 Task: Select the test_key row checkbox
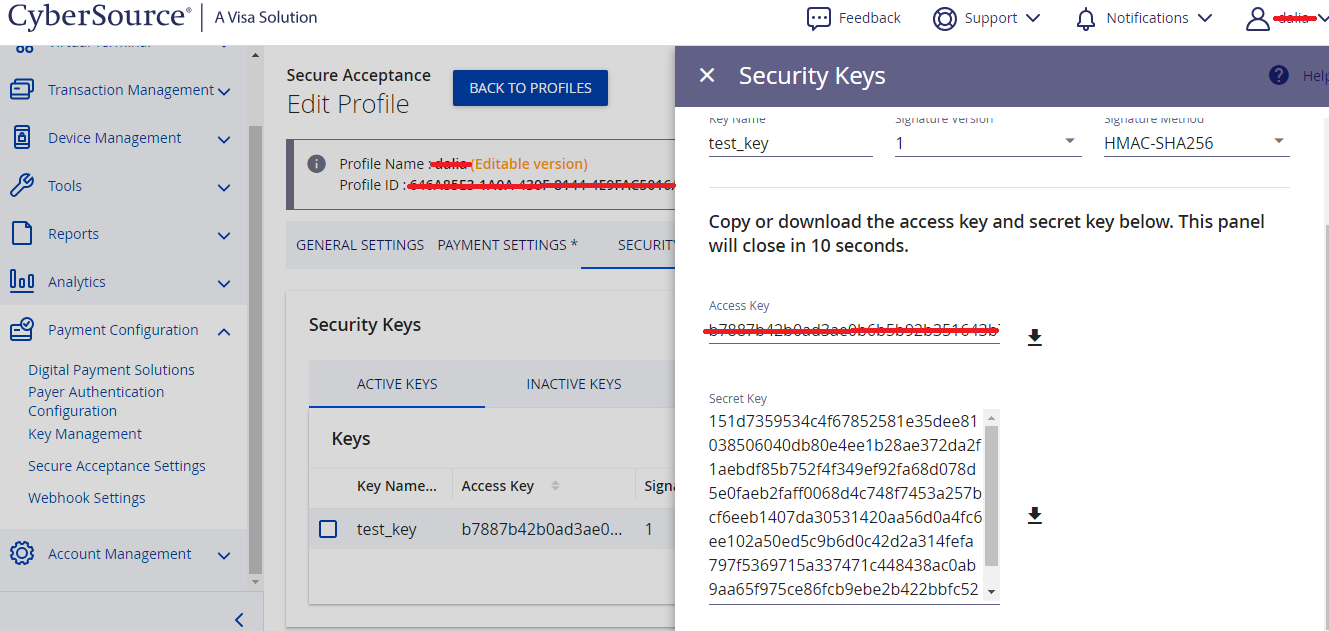coord(328,529)
